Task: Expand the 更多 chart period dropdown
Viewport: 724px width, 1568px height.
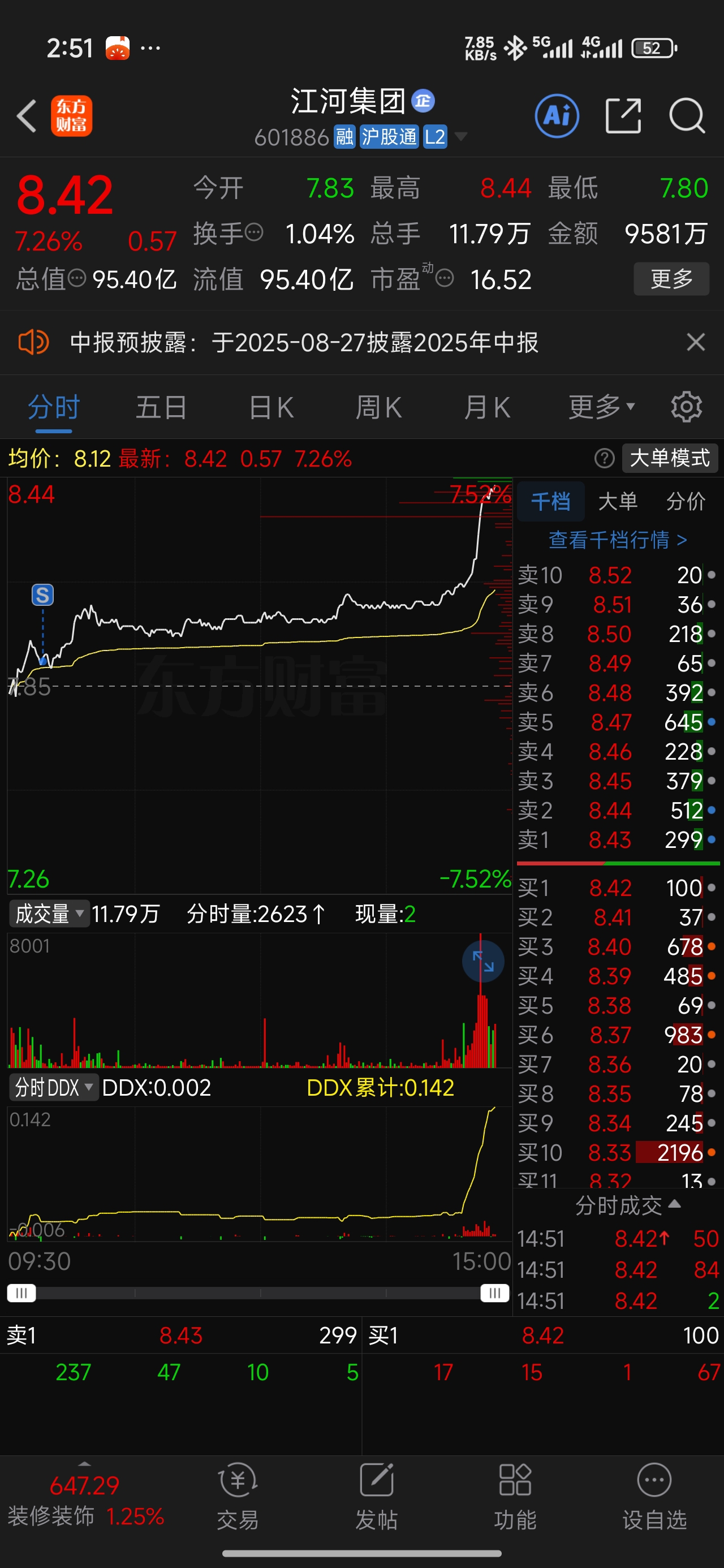Action: click(602, 406)
